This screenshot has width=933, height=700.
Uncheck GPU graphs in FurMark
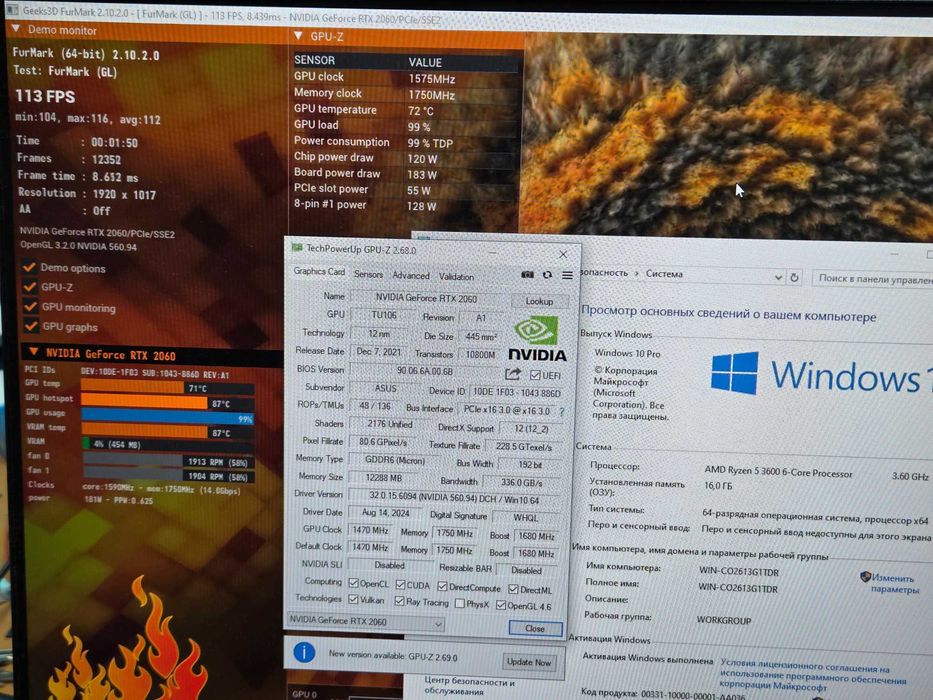[x=31, y=326]
